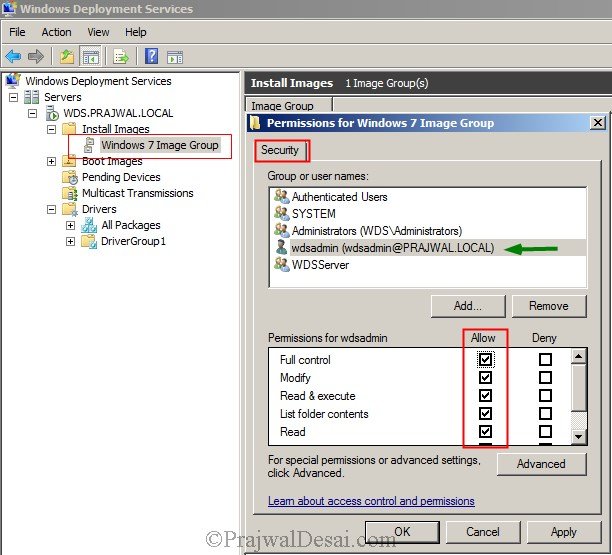
Task: Toggle the Deny checkbox for Modify
Action: click(x=545, y=378)
